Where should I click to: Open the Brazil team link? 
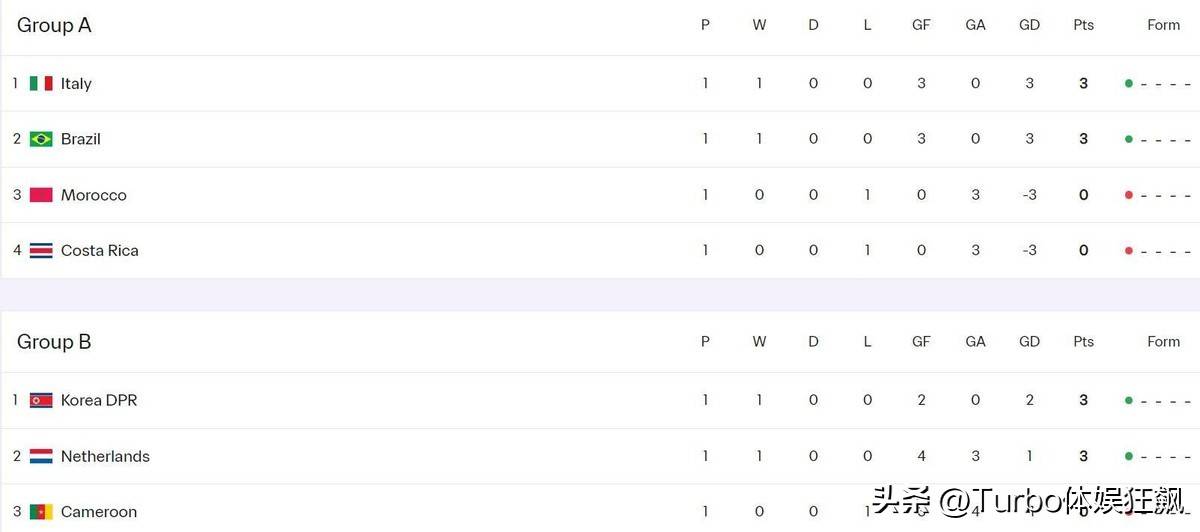[80, 139]
